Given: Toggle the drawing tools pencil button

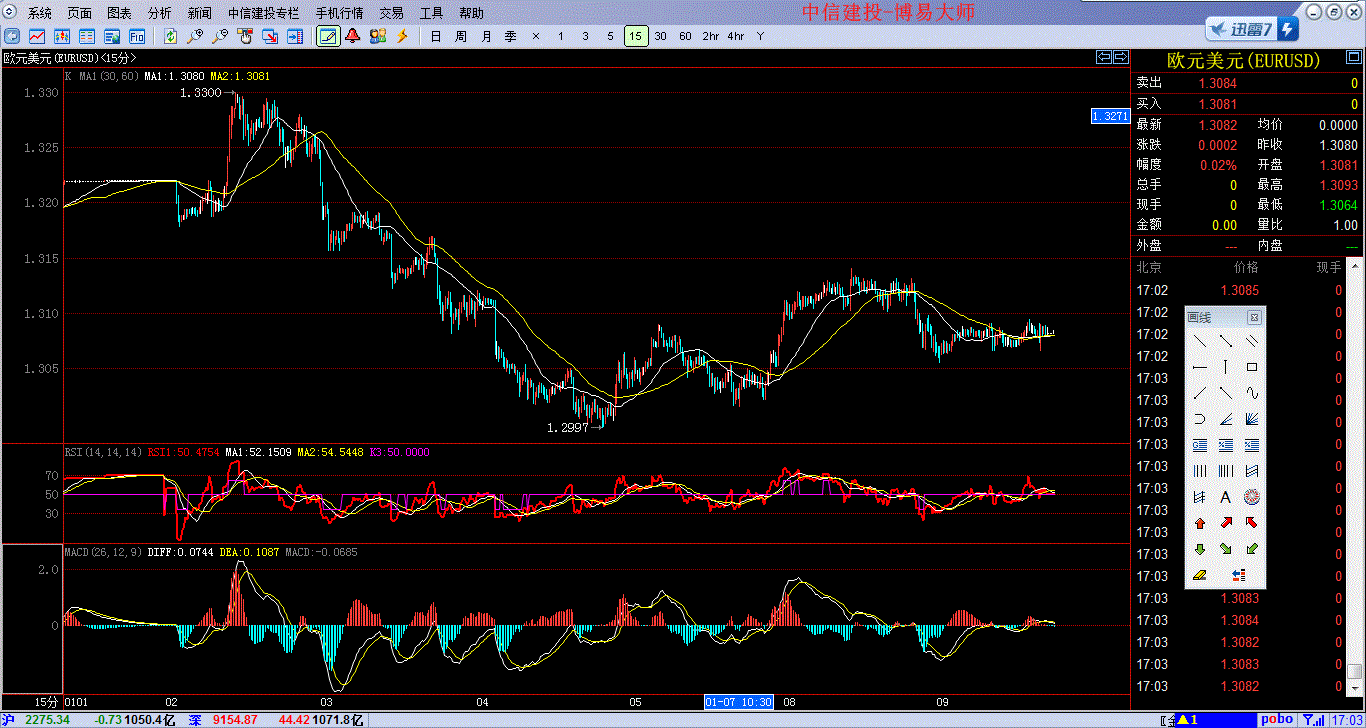Looking at the screenshot, I should point(327,36).
